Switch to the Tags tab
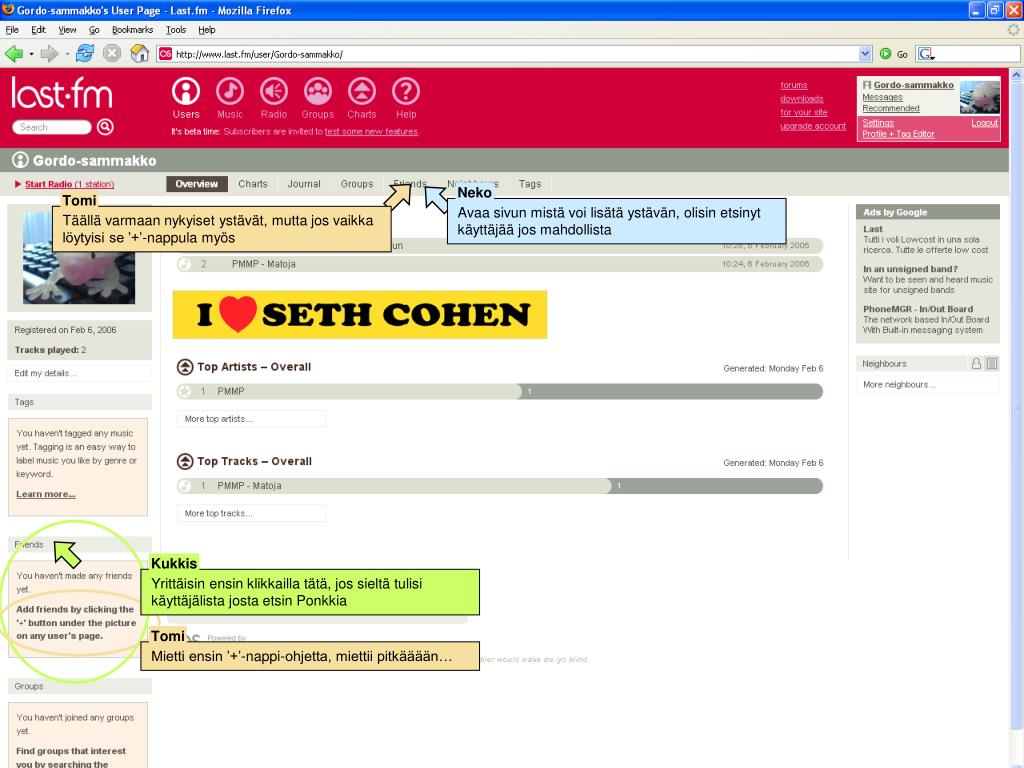The height and width of the screenshot is (768, 1024). click(530, 184)
